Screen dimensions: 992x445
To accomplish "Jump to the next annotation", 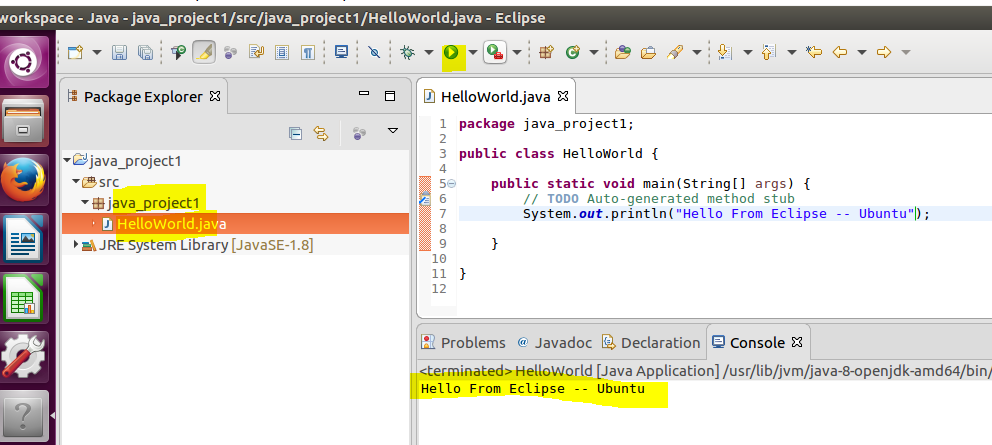I will (x=725, y=53).
